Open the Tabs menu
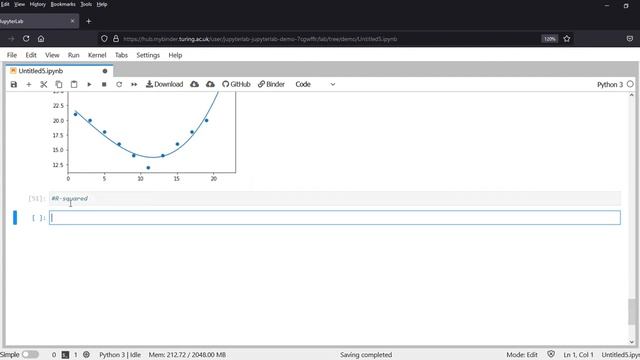The image size is (640, 360). coord(121,55)
